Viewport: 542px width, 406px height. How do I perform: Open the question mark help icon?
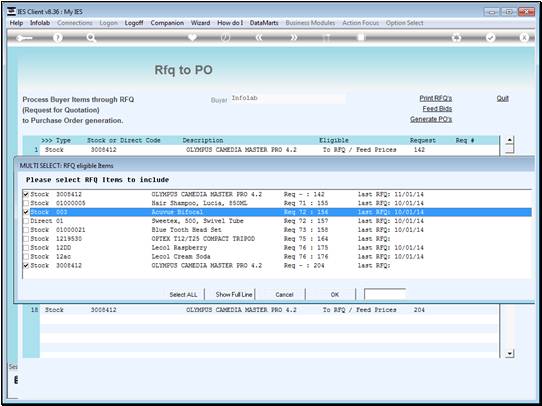point(58,38)
